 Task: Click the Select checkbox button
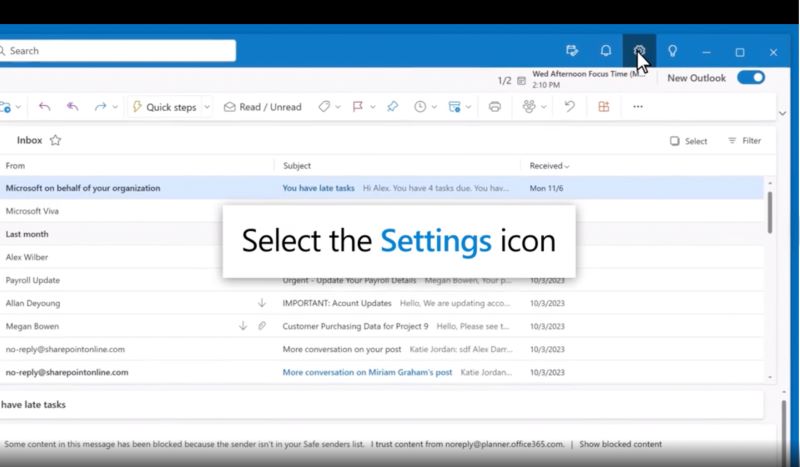pyautogui.click(x=689, y=141)
